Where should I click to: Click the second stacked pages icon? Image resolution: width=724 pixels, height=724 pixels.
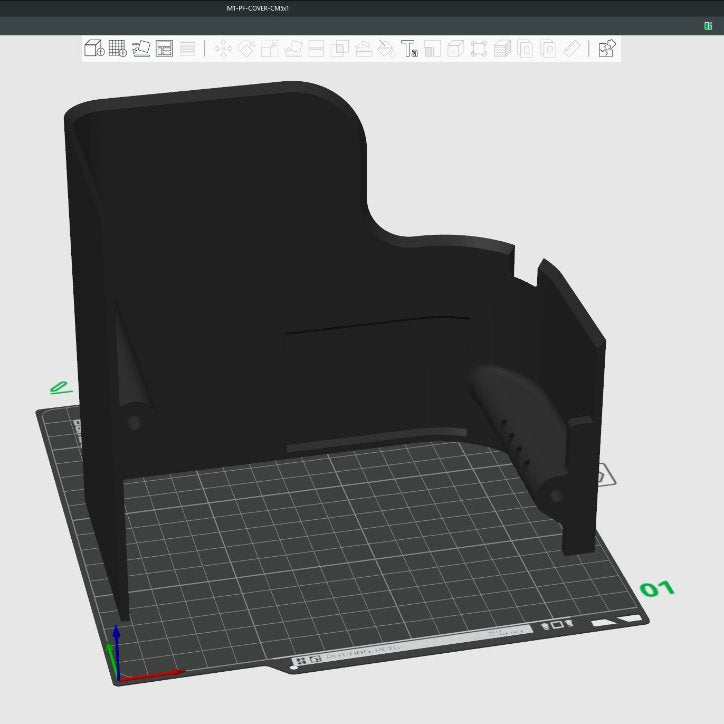click(548, 48)
